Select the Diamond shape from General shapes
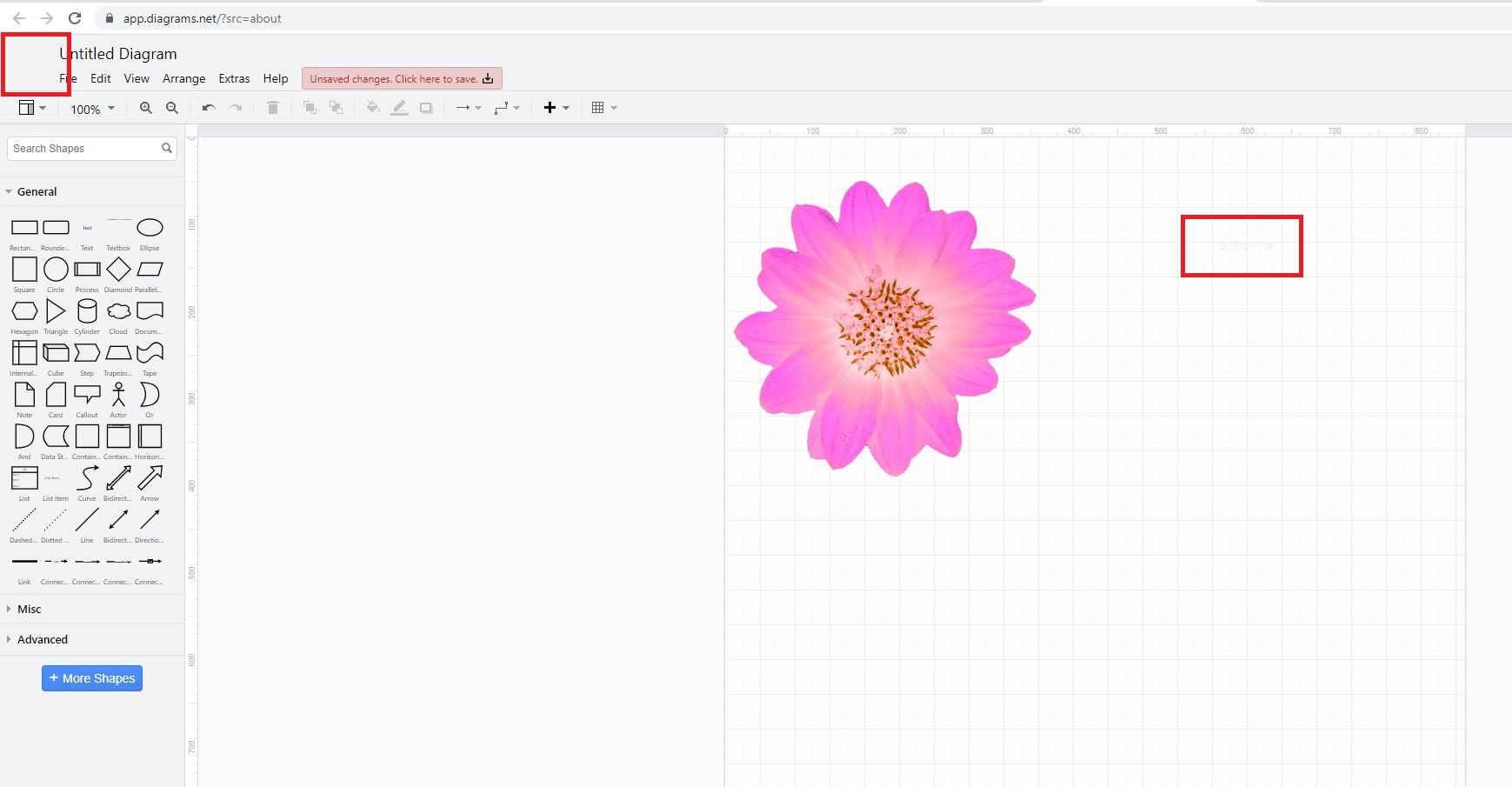Image resolution: width=1512 pixels, height=787 pixels. point(118,269)
